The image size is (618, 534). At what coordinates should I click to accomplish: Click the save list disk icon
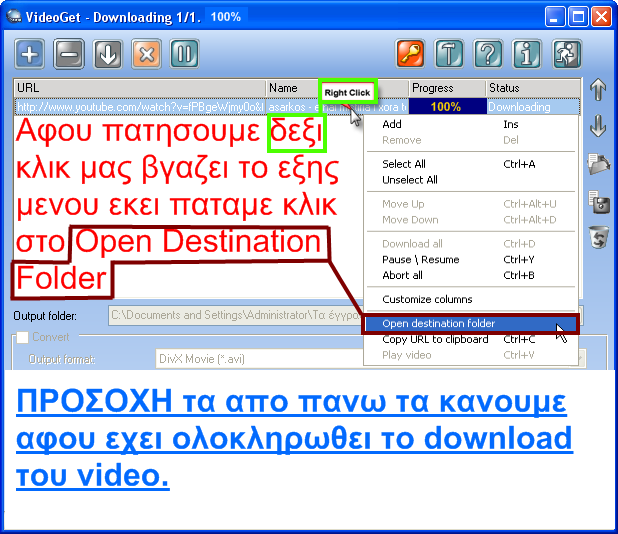click(599, 202)
